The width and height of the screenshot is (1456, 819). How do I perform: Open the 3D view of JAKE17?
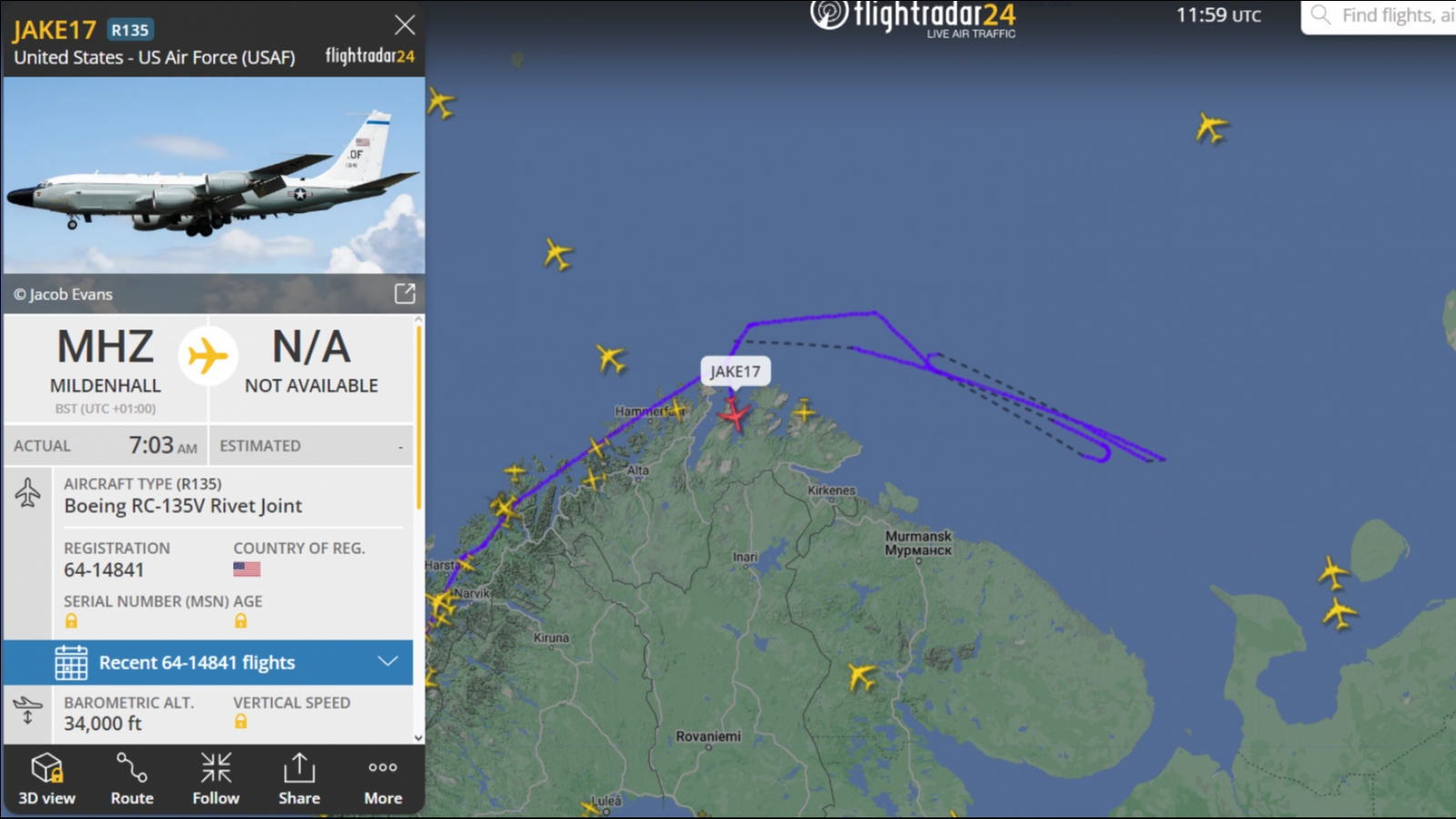pos(46,779)
